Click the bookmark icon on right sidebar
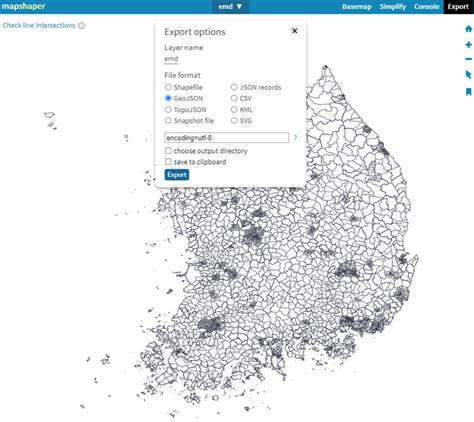The height and width of the screenshot is (422, 474). [x=468, y=92]
